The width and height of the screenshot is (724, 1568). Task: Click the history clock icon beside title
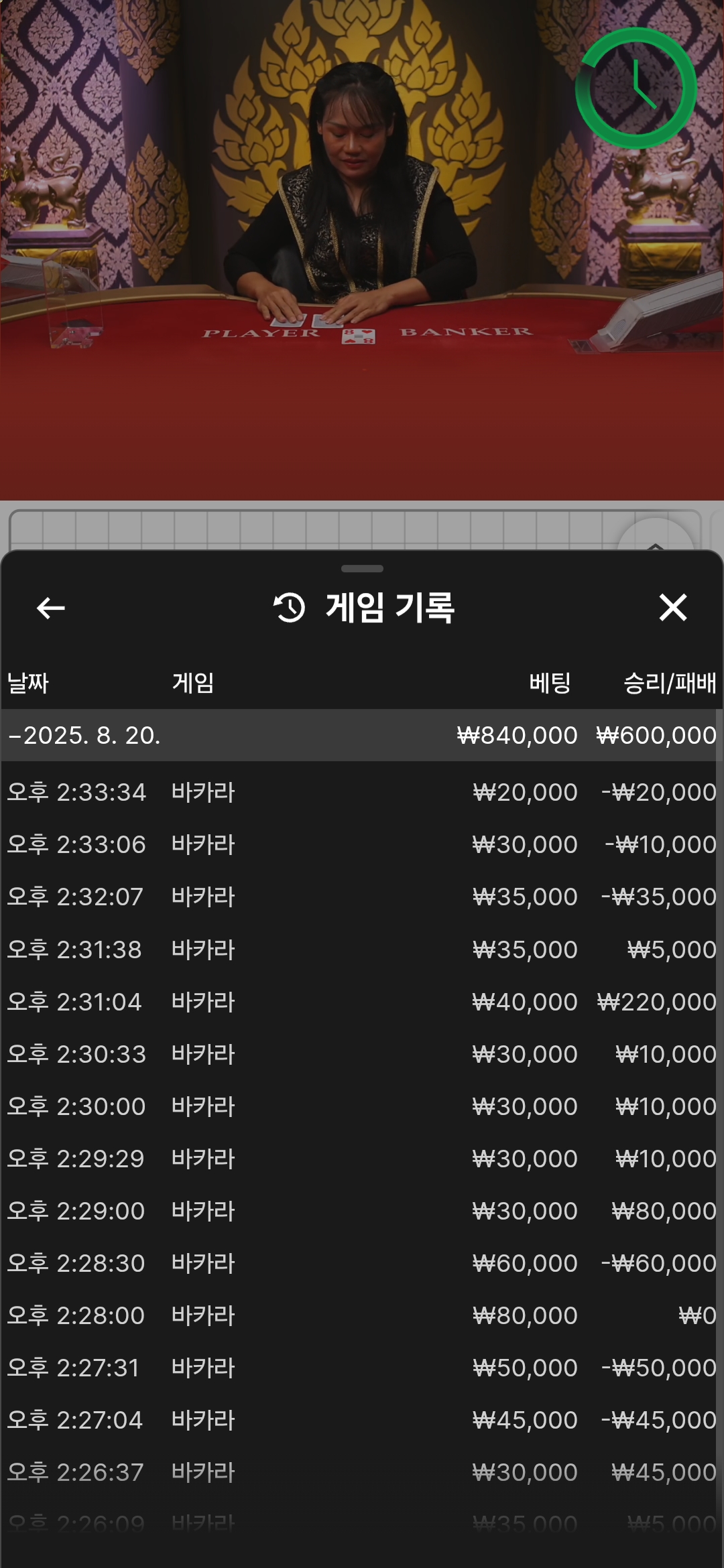(x=289, y=608)
